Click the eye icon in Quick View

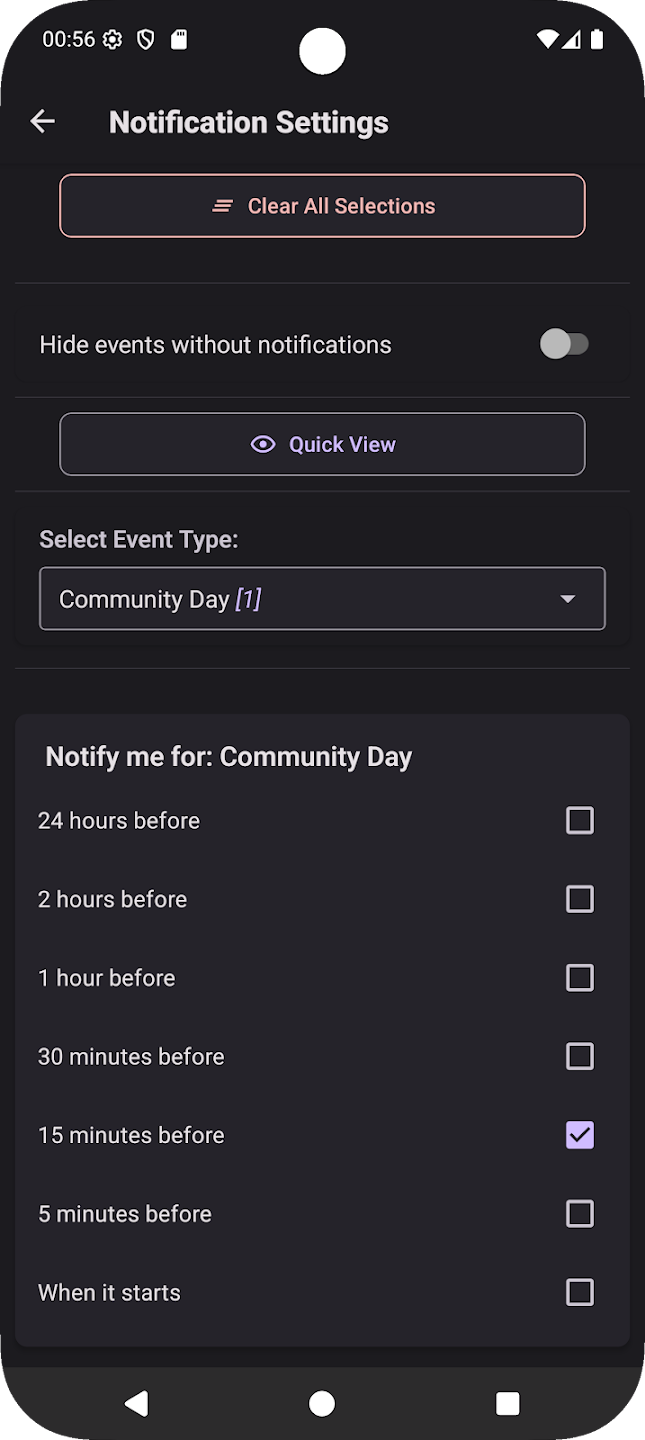263,444
